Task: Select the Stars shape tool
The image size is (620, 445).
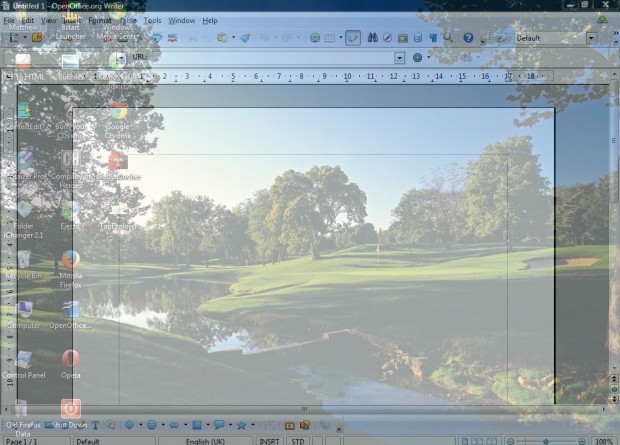Action: point(242,425)
